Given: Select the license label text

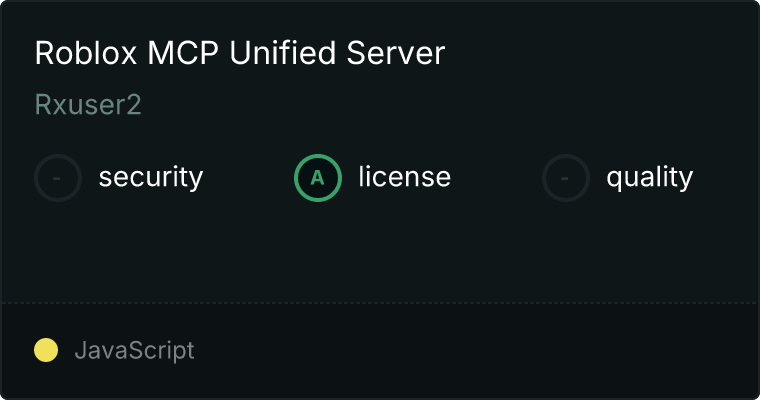Looking at the screenshot, I should point(405,176).
